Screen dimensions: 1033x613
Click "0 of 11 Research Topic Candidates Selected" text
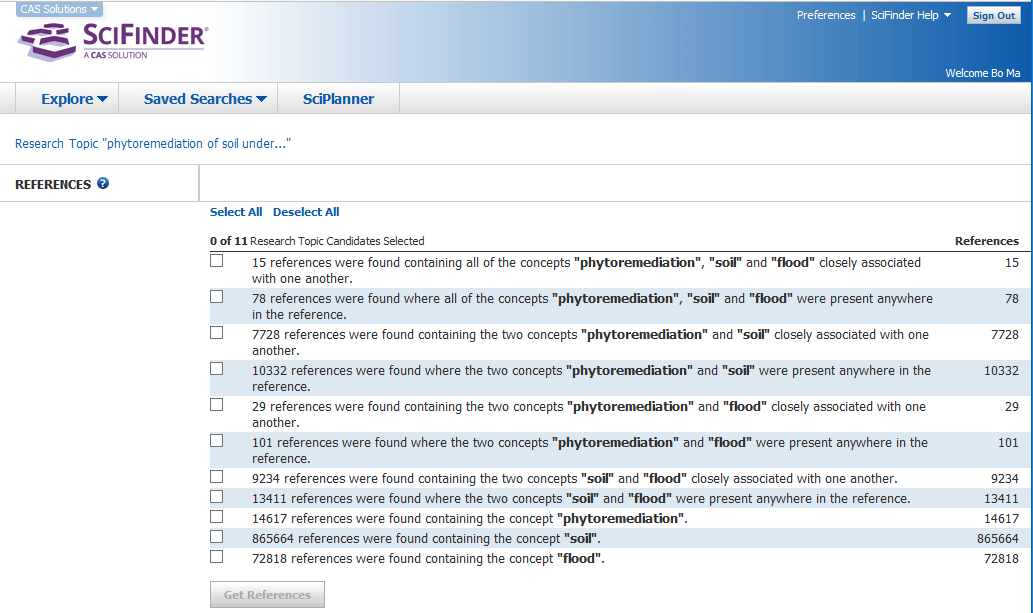pyautogui.click(x=317, y=241)
